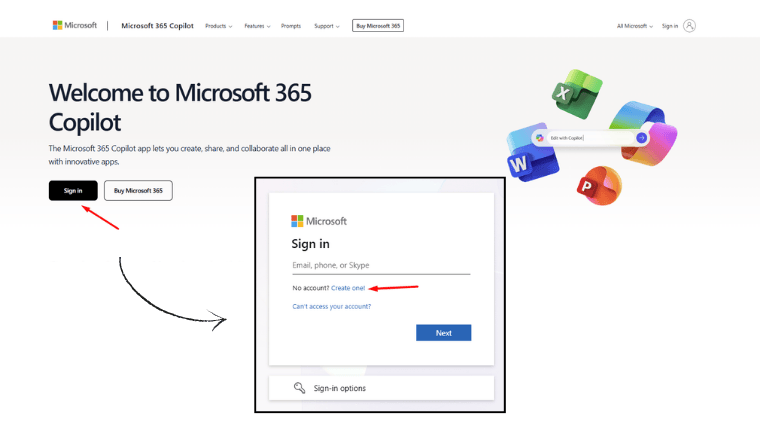
Task: Open Microsoft 365 Copilot header link
Action: coord(157,26)
